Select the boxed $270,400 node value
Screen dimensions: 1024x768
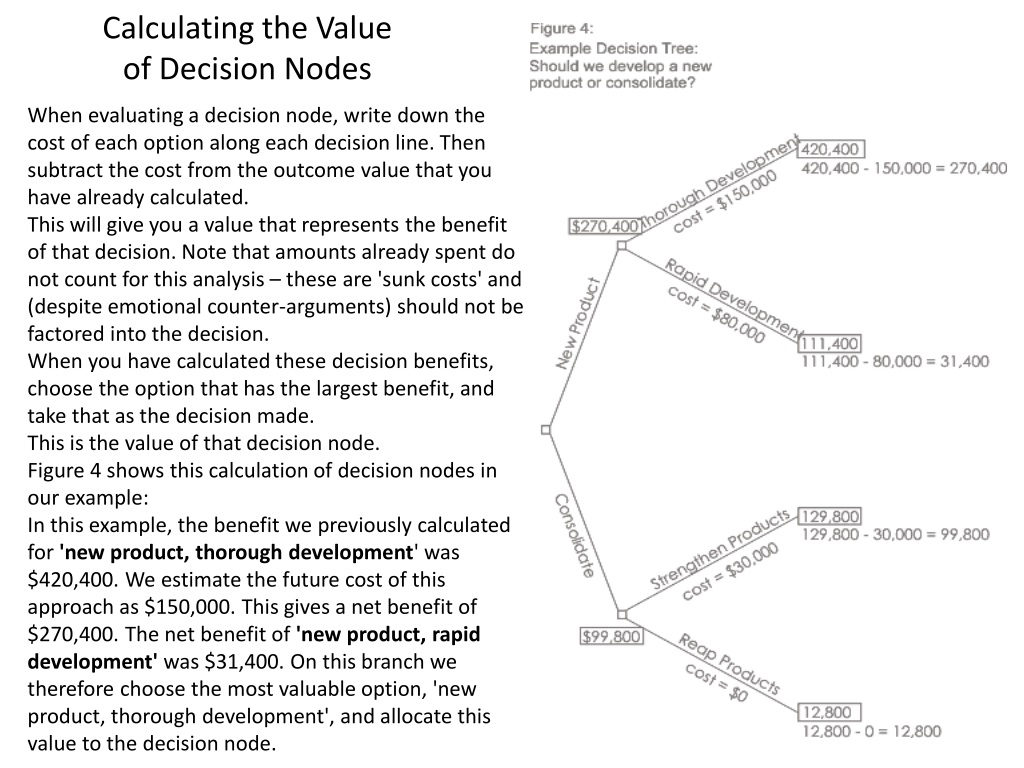[604, 227]
